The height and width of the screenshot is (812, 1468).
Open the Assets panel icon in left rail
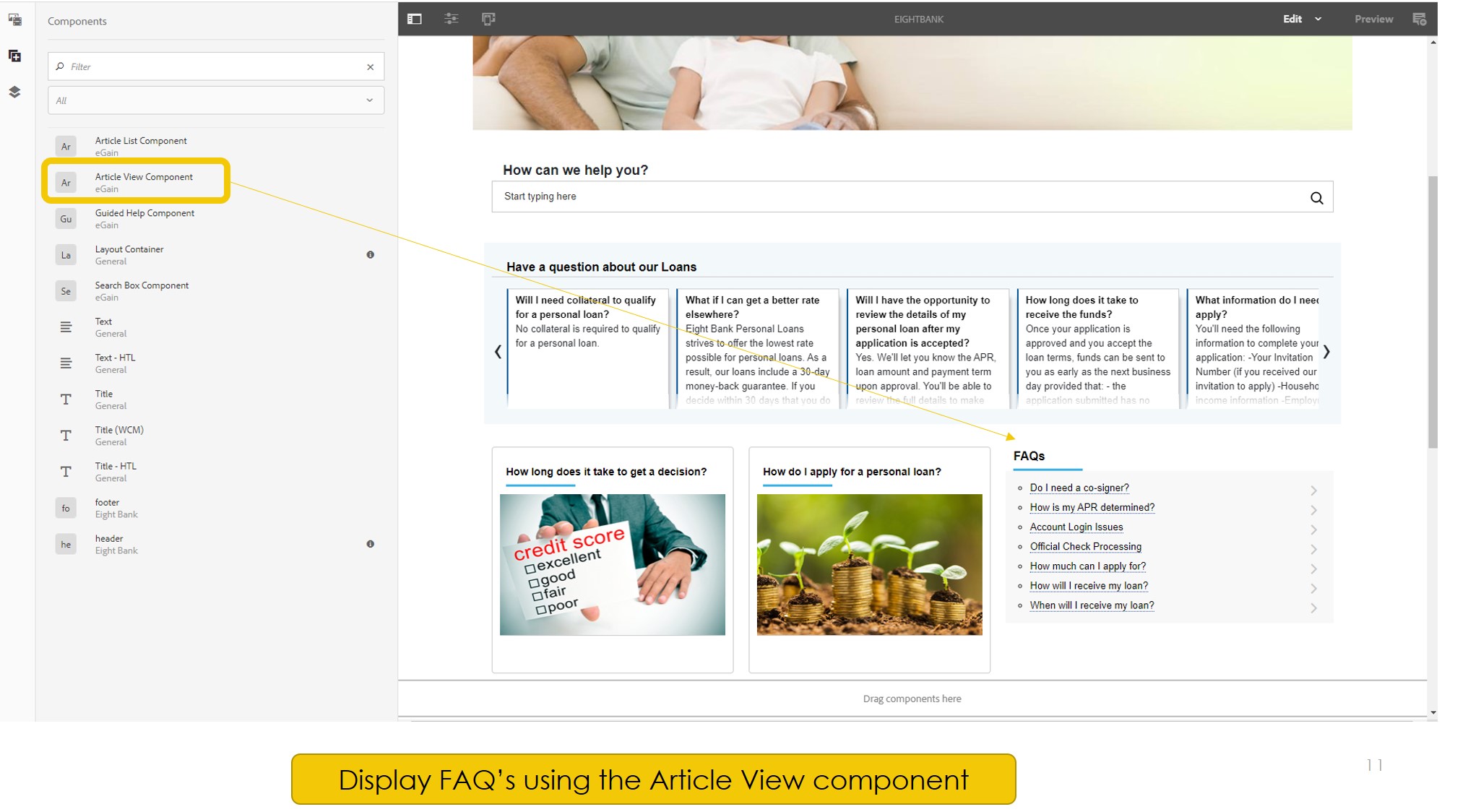tap(14, 20)
